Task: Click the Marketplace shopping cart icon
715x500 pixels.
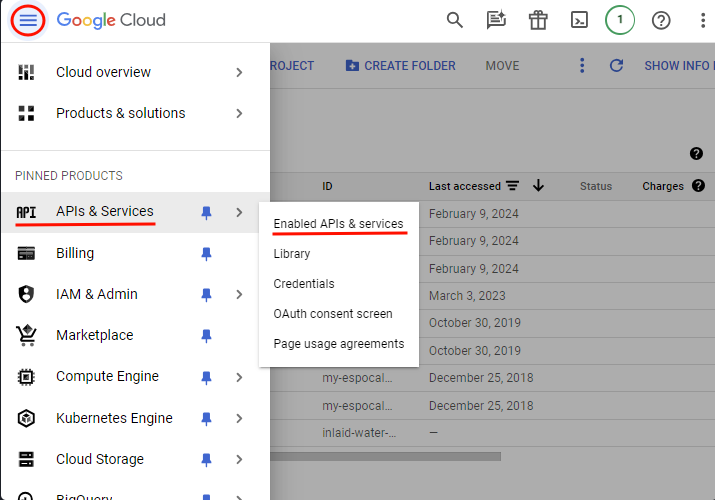Action: (x=26, y=335)
